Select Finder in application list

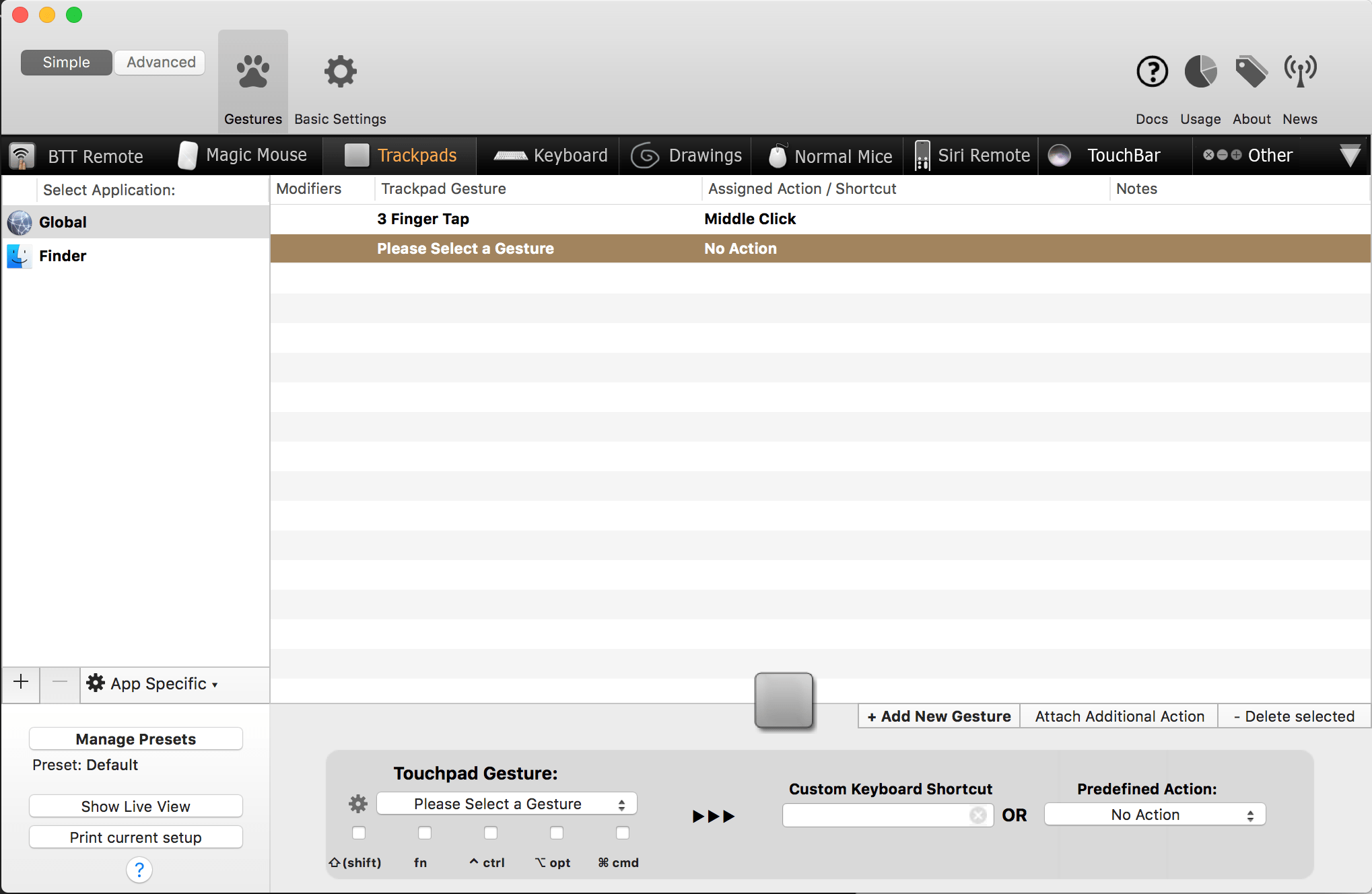click(135, 256)
